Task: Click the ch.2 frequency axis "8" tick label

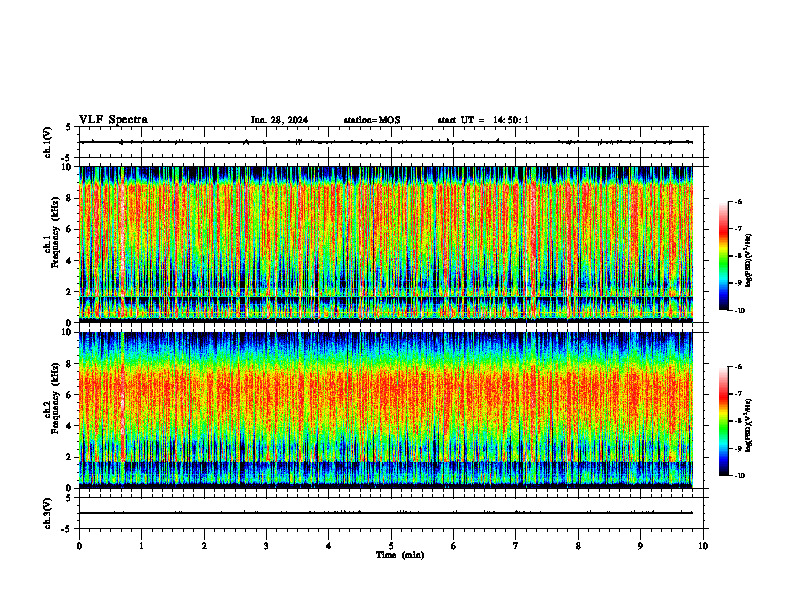Action: click(x=70, y=364)
